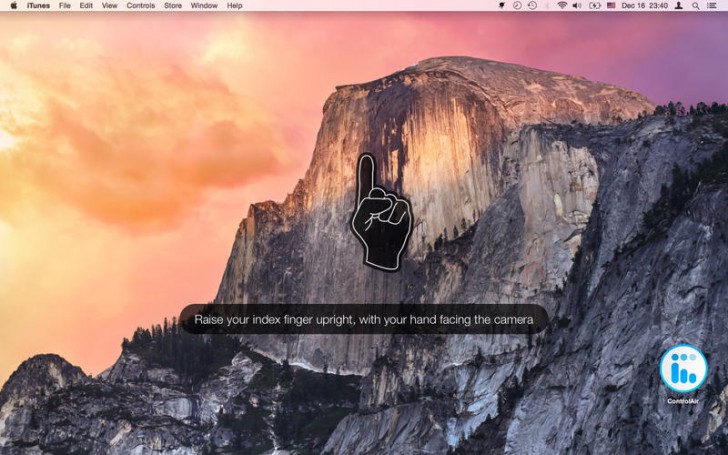Open the Wi-Fi status menu
Screen dimensions: 728x455
(562, 6)
